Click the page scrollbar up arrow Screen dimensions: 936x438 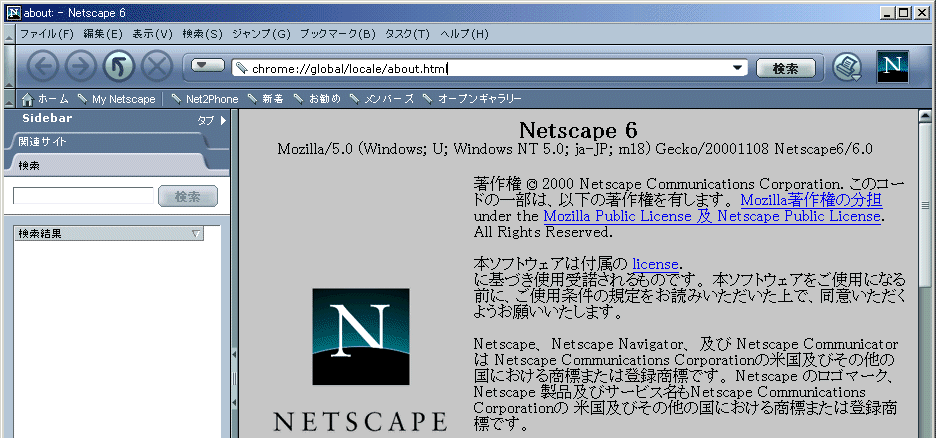(925, 116)
